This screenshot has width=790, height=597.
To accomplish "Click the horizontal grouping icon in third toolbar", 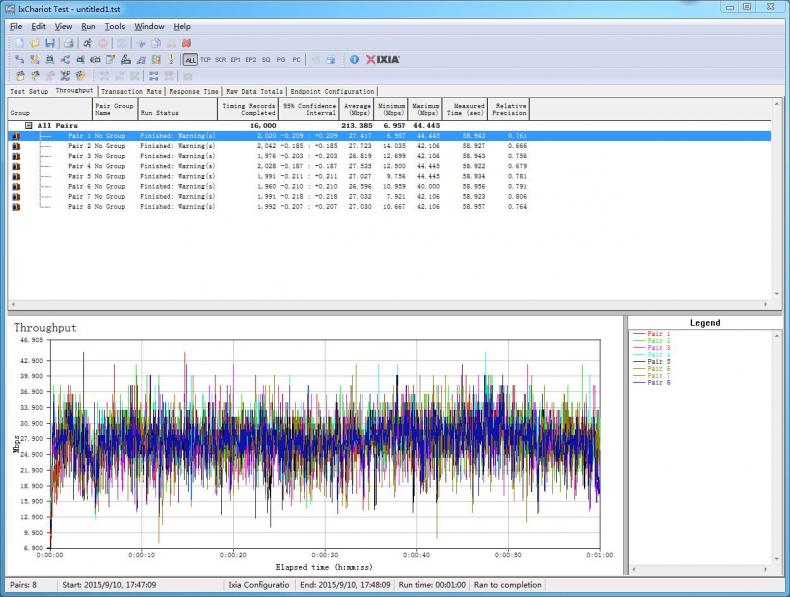I will 154,76.
